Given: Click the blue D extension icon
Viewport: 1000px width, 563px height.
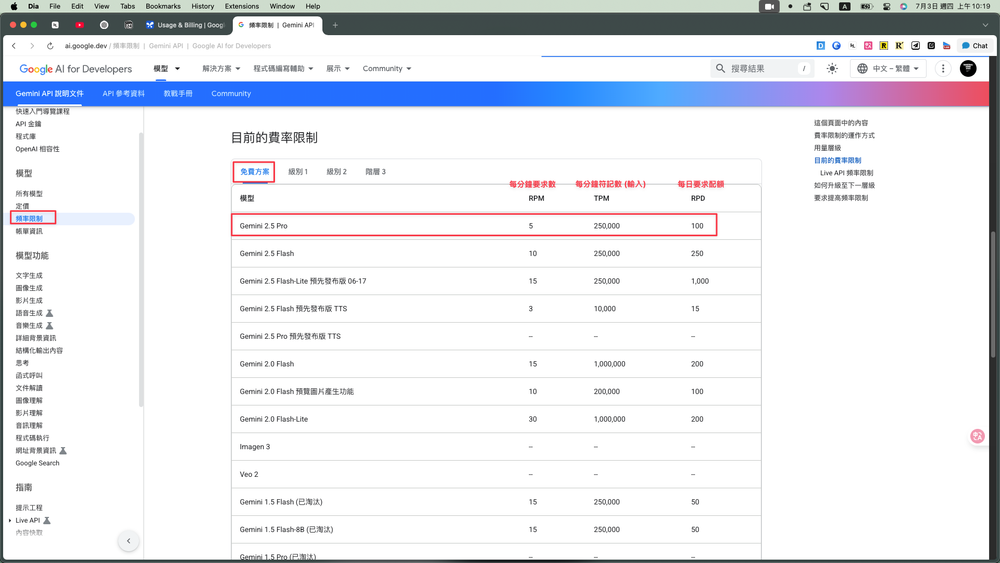Looking at the screenshot, I should coord(821,46).
